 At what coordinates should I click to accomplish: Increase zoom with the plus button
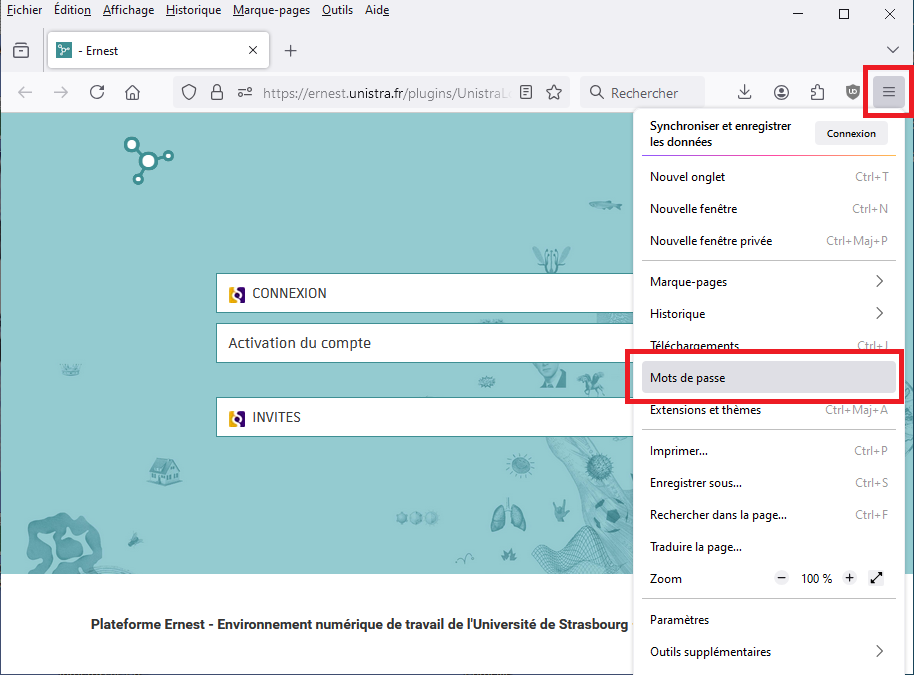click(x=849, y=578)
